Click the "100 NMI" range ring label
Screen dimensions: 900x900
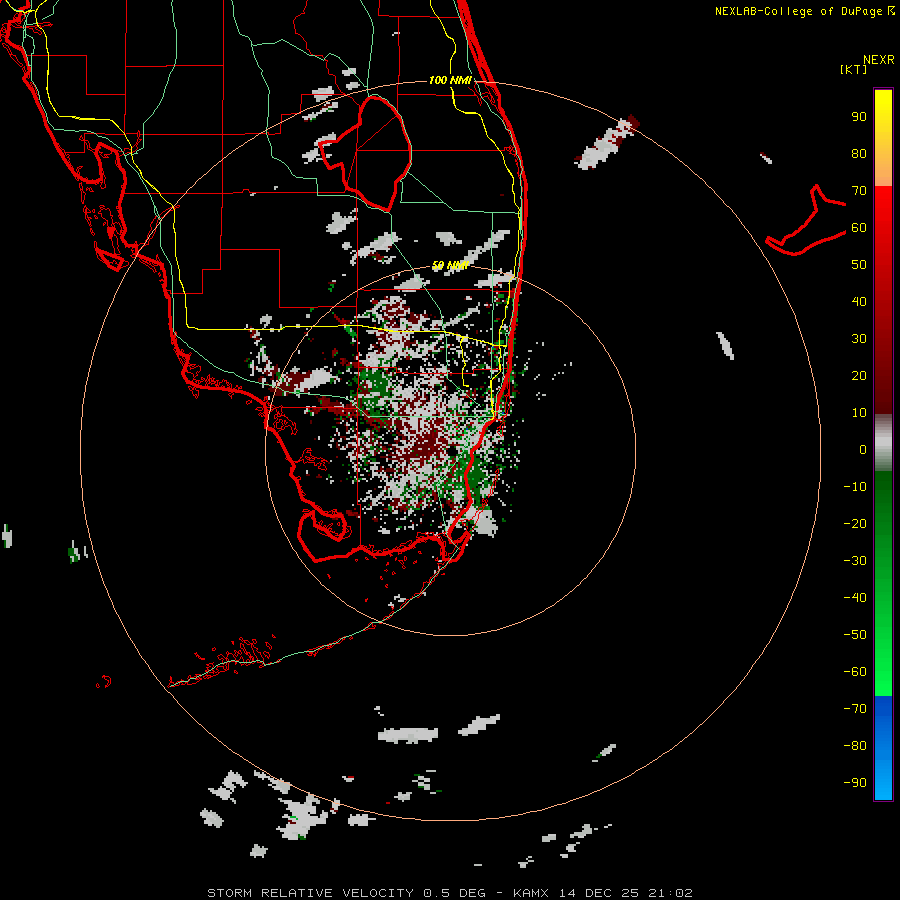[450, 80]
